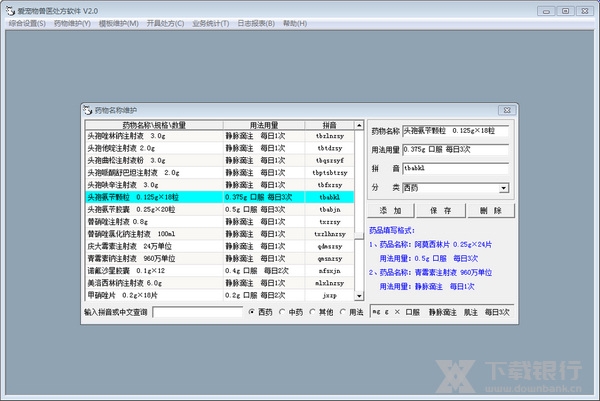Click the drug list scrollbar thumb
This screenshot has width=600, height=401.
coord(359,235)
